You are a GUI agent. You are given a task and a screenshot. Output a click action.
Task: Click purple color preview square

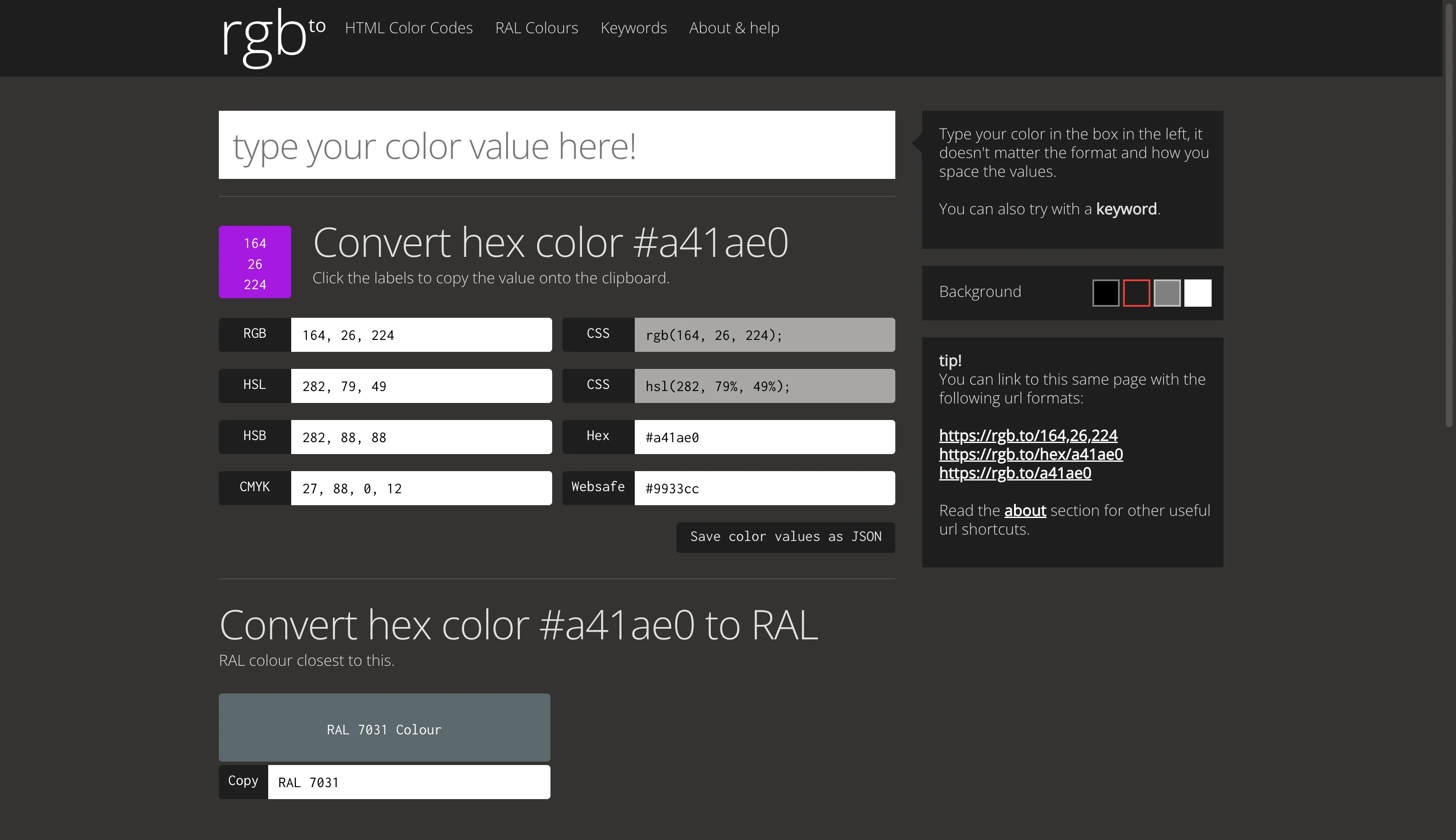coord(254,262)
